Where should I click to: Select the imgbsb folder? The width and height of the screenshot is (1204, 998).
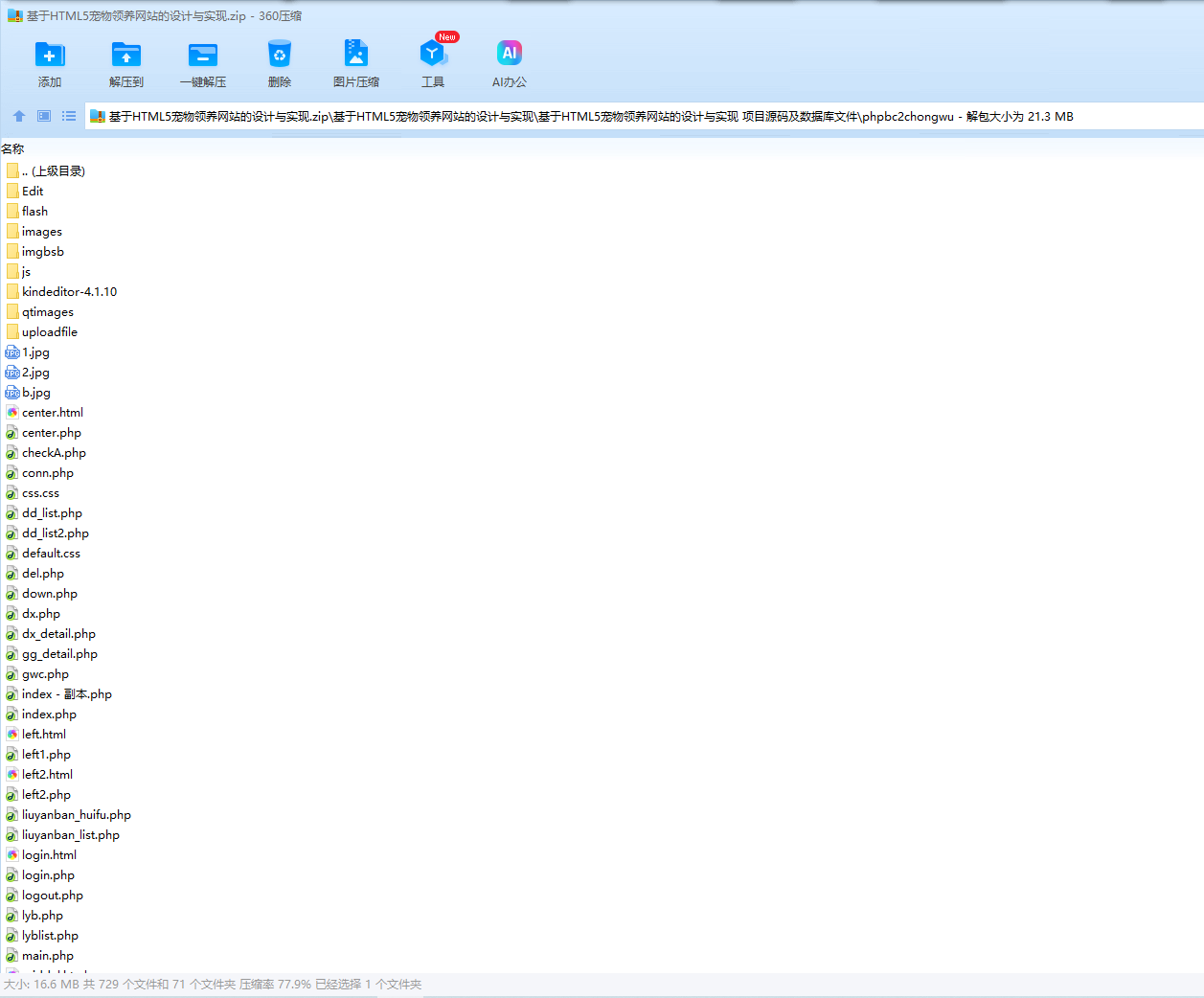35,251
